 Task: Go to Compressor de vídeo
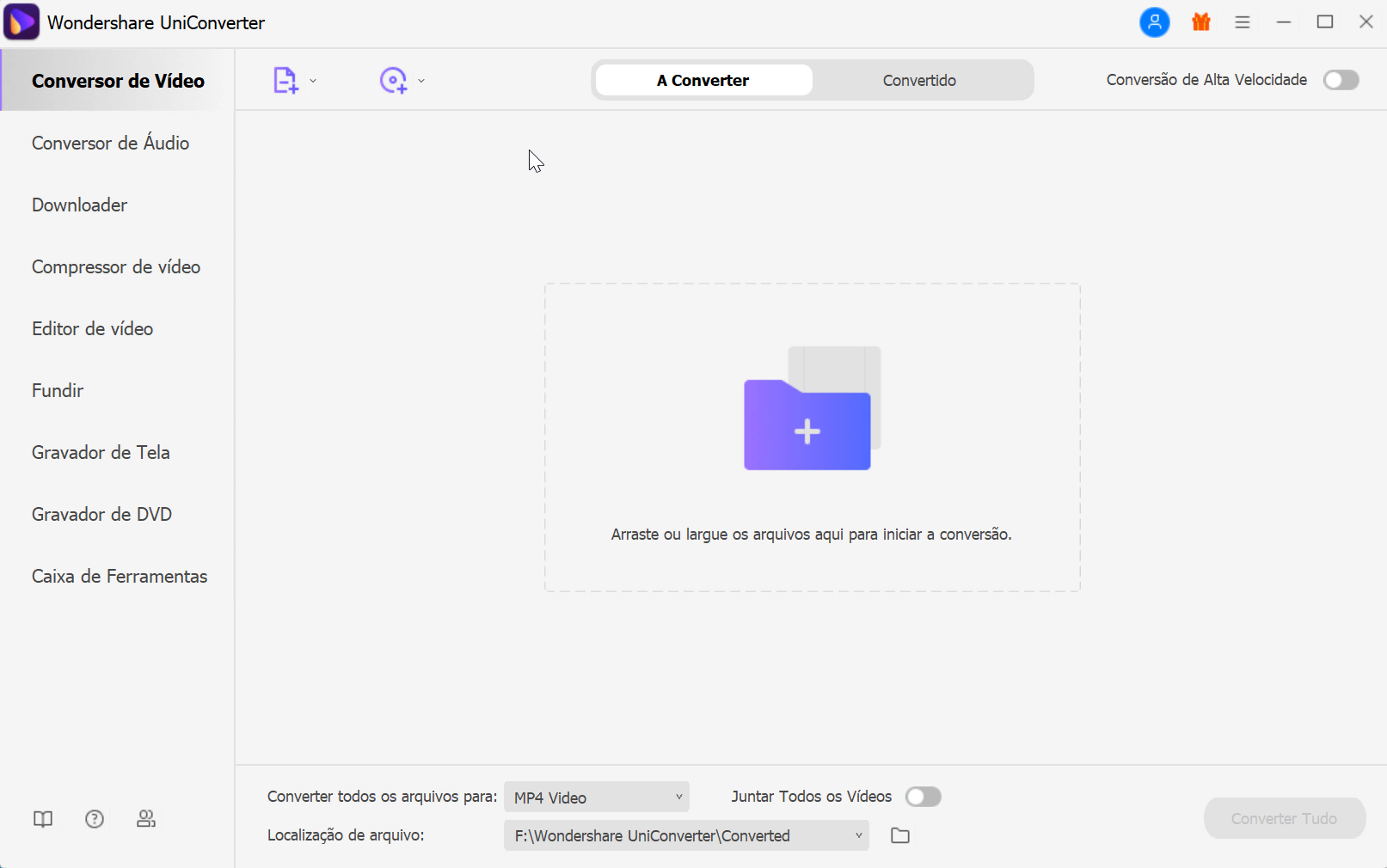pyautogui.click(x=115, y=266)
